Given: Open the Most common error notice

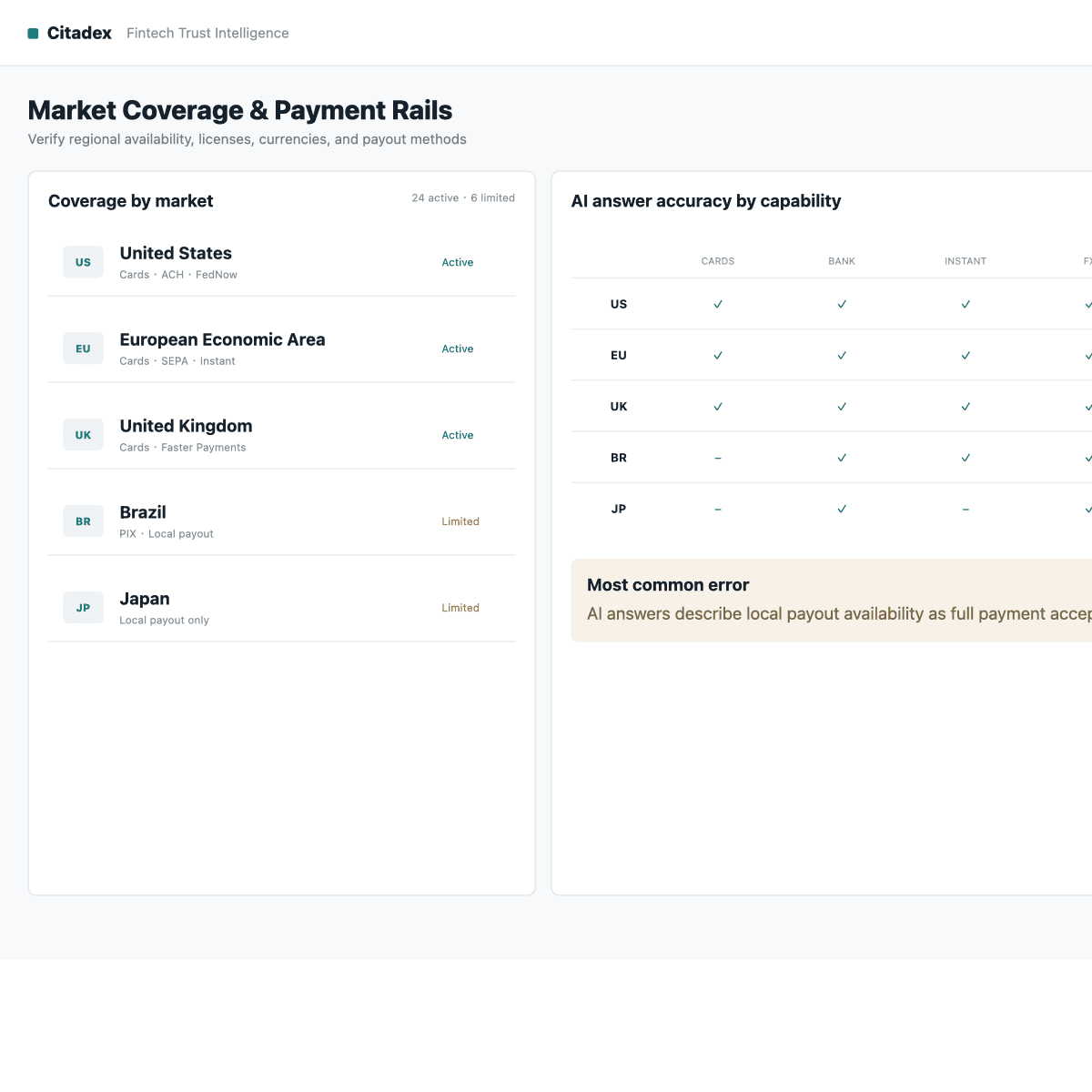Looking at the screenshot, I should [832, 601].
